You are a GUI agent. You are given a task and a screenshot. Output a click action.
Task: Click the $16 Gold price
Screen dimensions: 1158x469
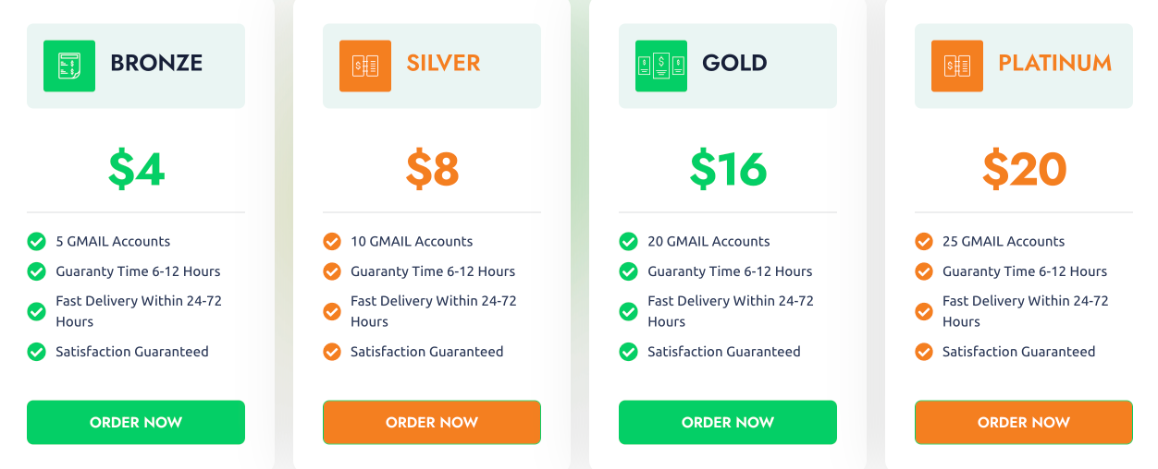pyautogui.click(x=728, y=169)
